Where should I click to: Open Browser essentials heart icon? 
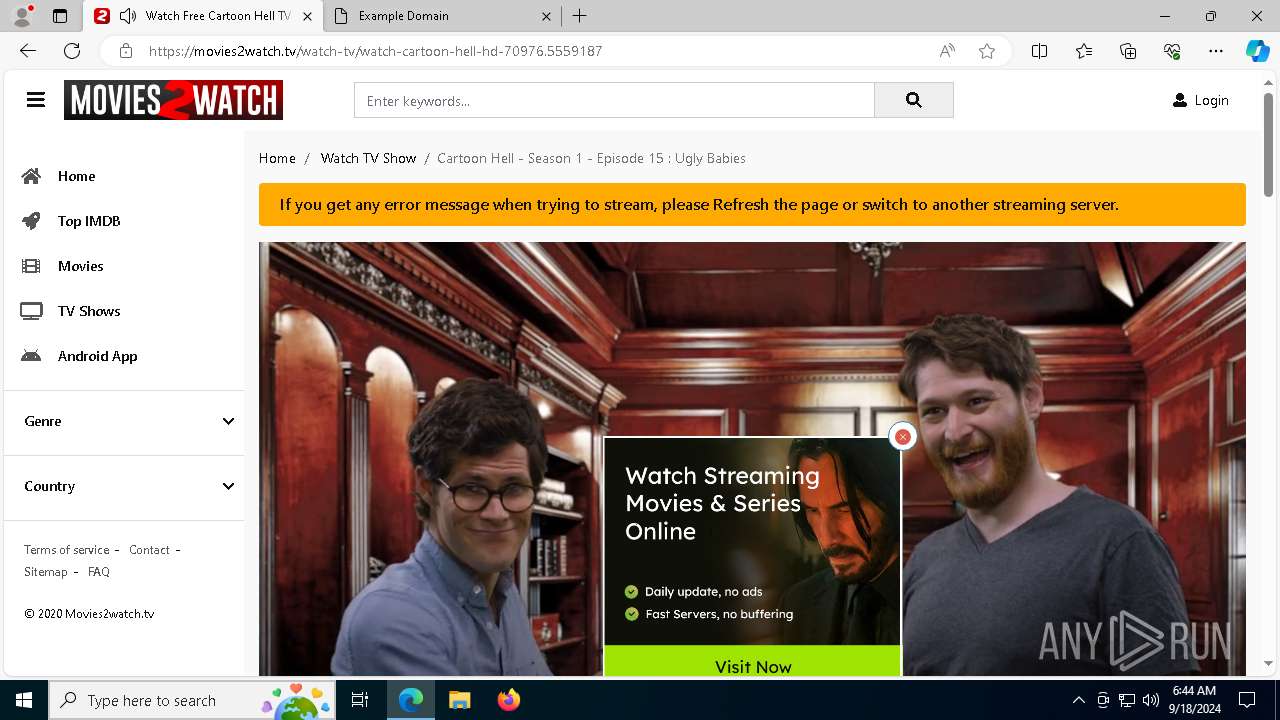click(x=1172, y=51)
